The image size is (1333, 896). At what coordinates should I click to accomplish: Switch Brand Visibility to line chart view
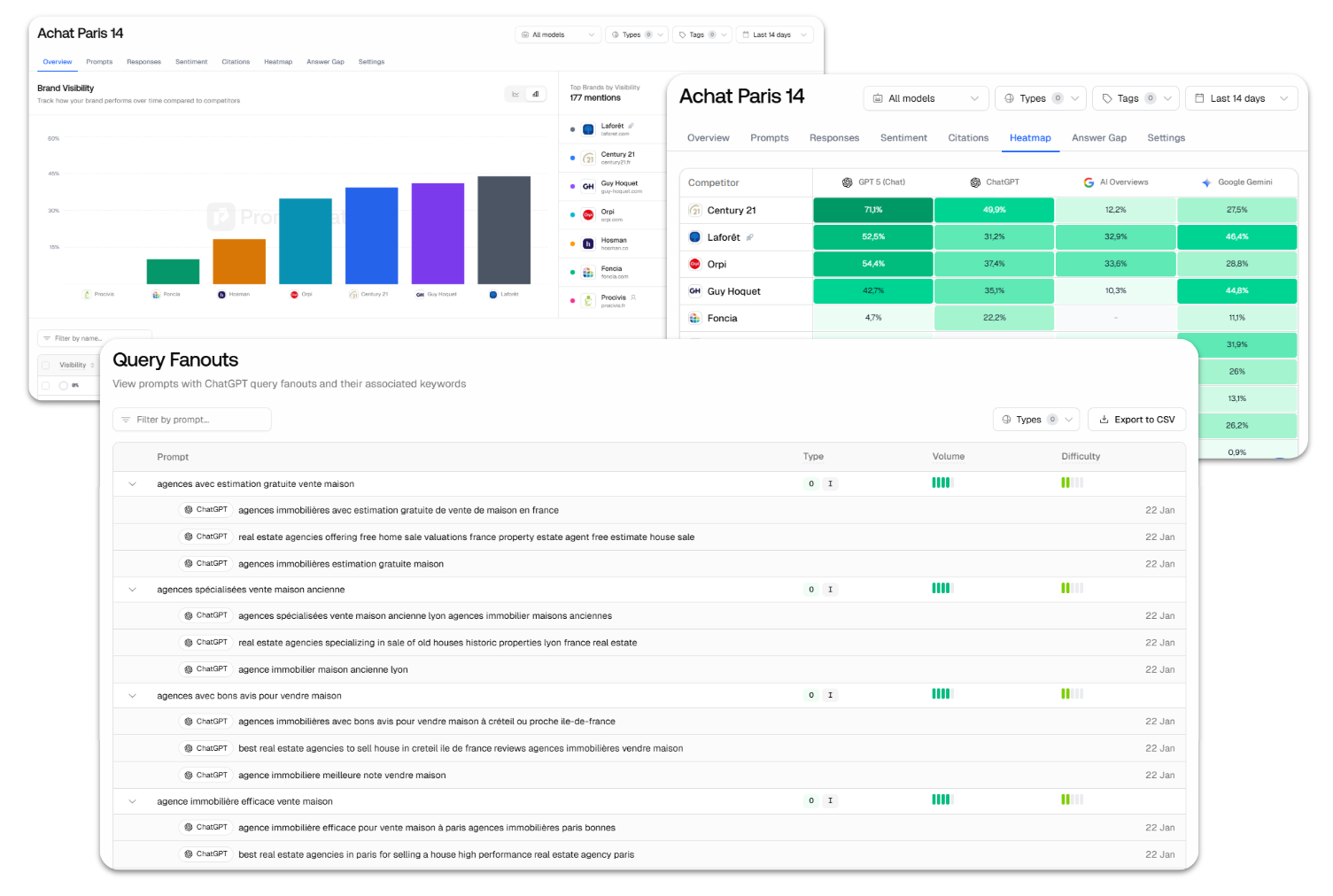pos(515,94)
